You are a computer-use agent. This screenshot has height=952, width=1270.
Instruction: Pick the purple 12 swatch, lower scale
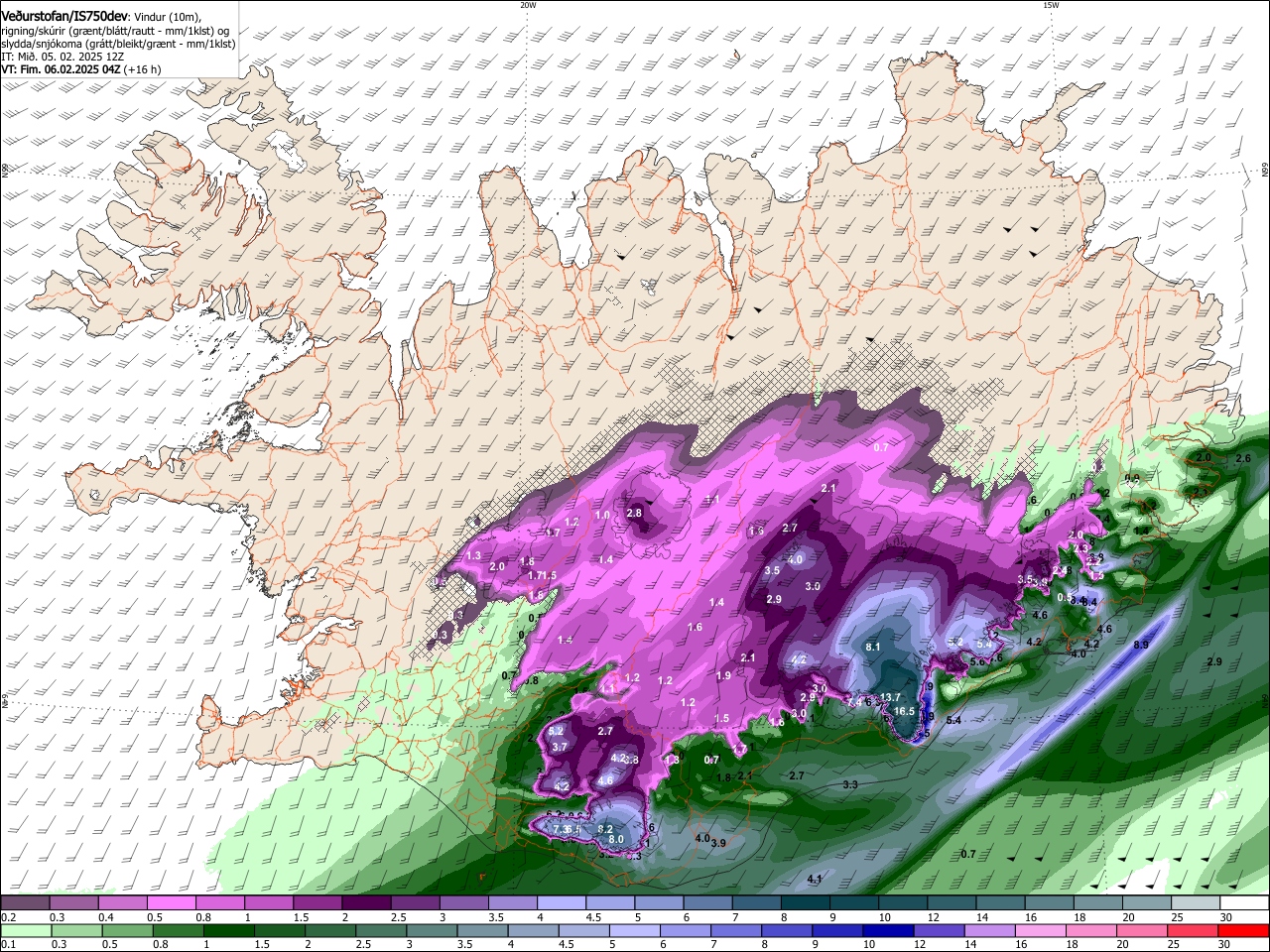point(939,930)
